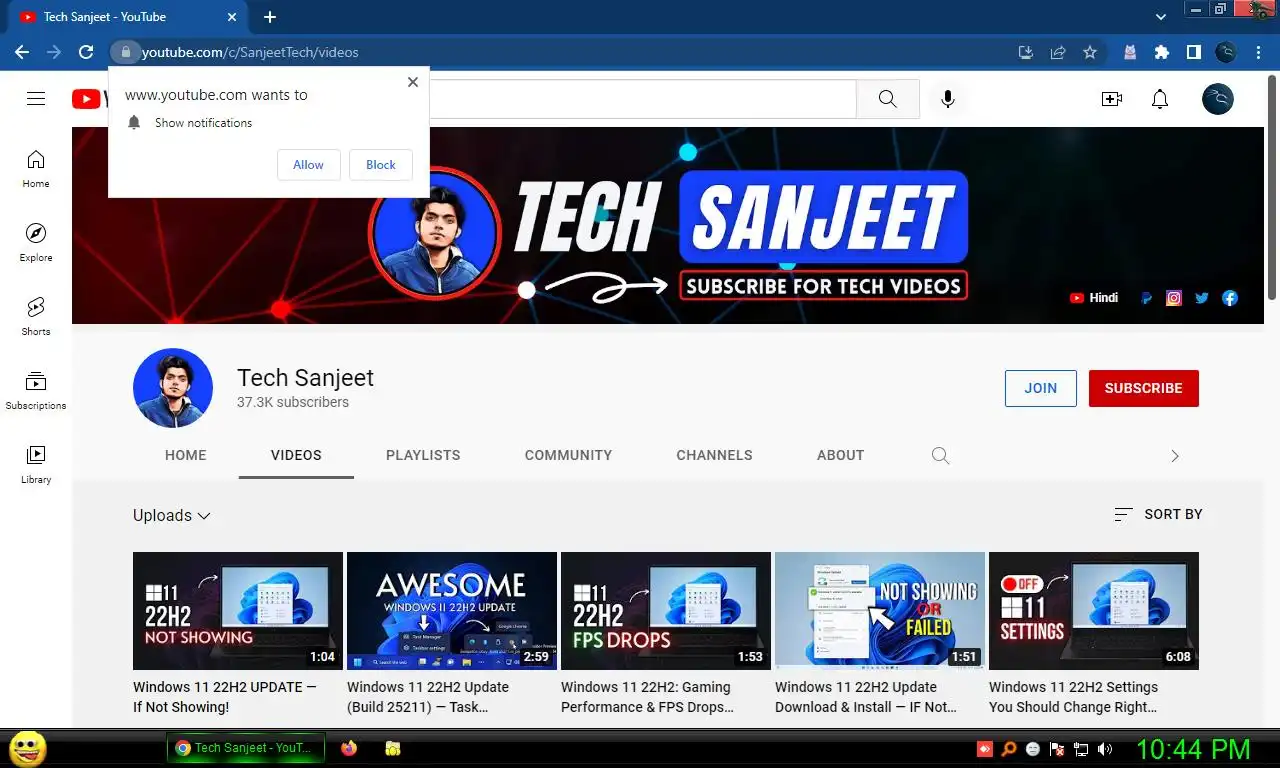Close the notification permission popup
Screen dimensions: 1280x768
pyautogui.click(x=413, y=82)
